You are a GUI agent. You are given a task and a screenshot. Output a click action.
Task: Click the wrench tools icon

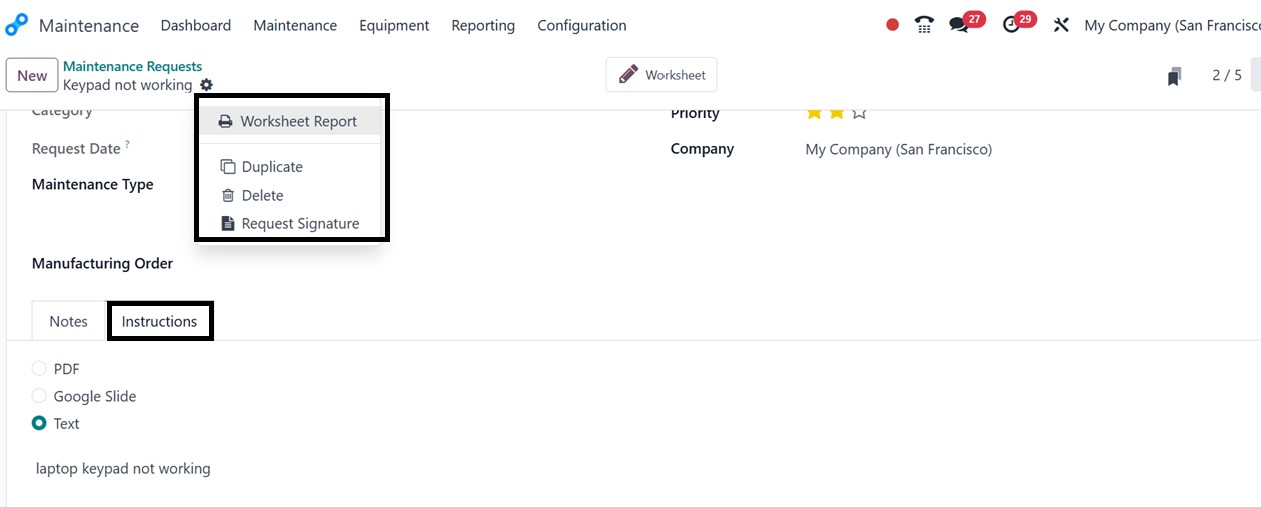(1061, 25)
